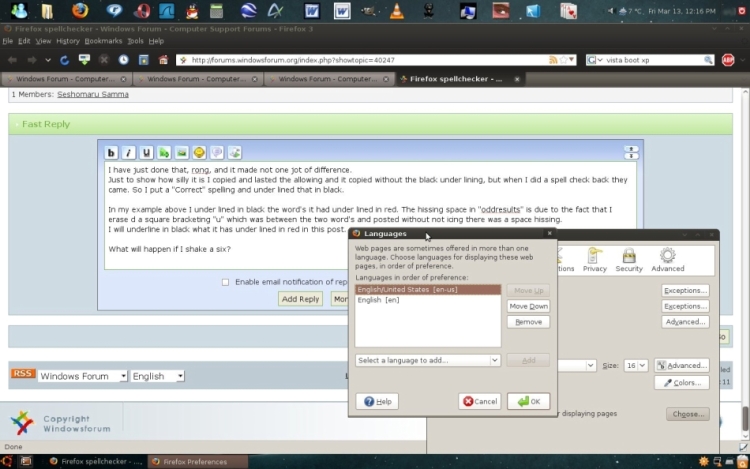
Task: Open the font Size 16 dropdown
Action: (x=636, y=365)
